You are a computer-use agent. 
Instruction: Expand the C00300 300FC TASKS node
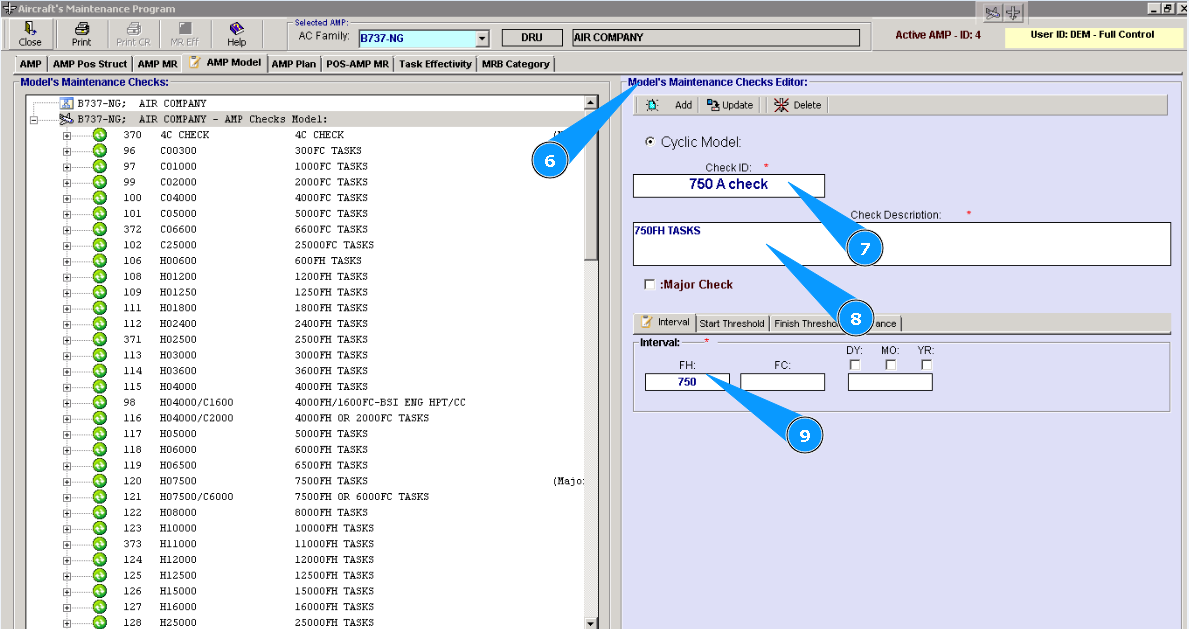[67, 151]
